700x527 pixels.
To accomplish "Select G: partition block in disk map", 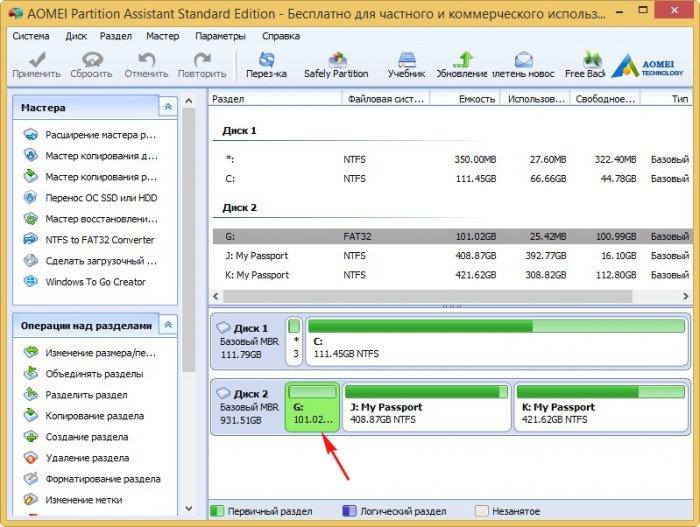I will 312,407.
